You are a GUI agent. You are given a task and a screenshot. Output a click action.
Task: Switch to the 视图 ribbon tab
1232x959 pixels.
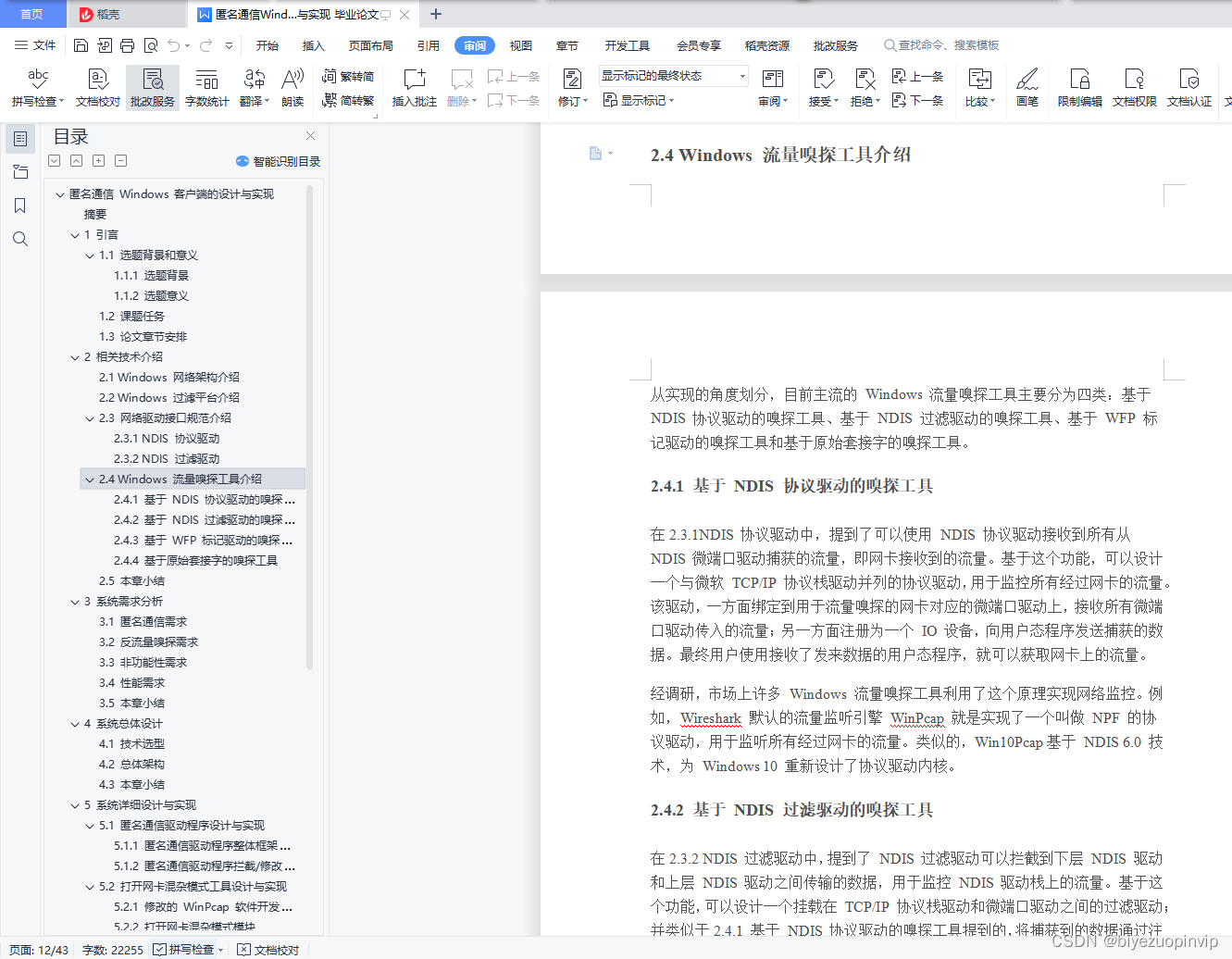pos(520,44)
